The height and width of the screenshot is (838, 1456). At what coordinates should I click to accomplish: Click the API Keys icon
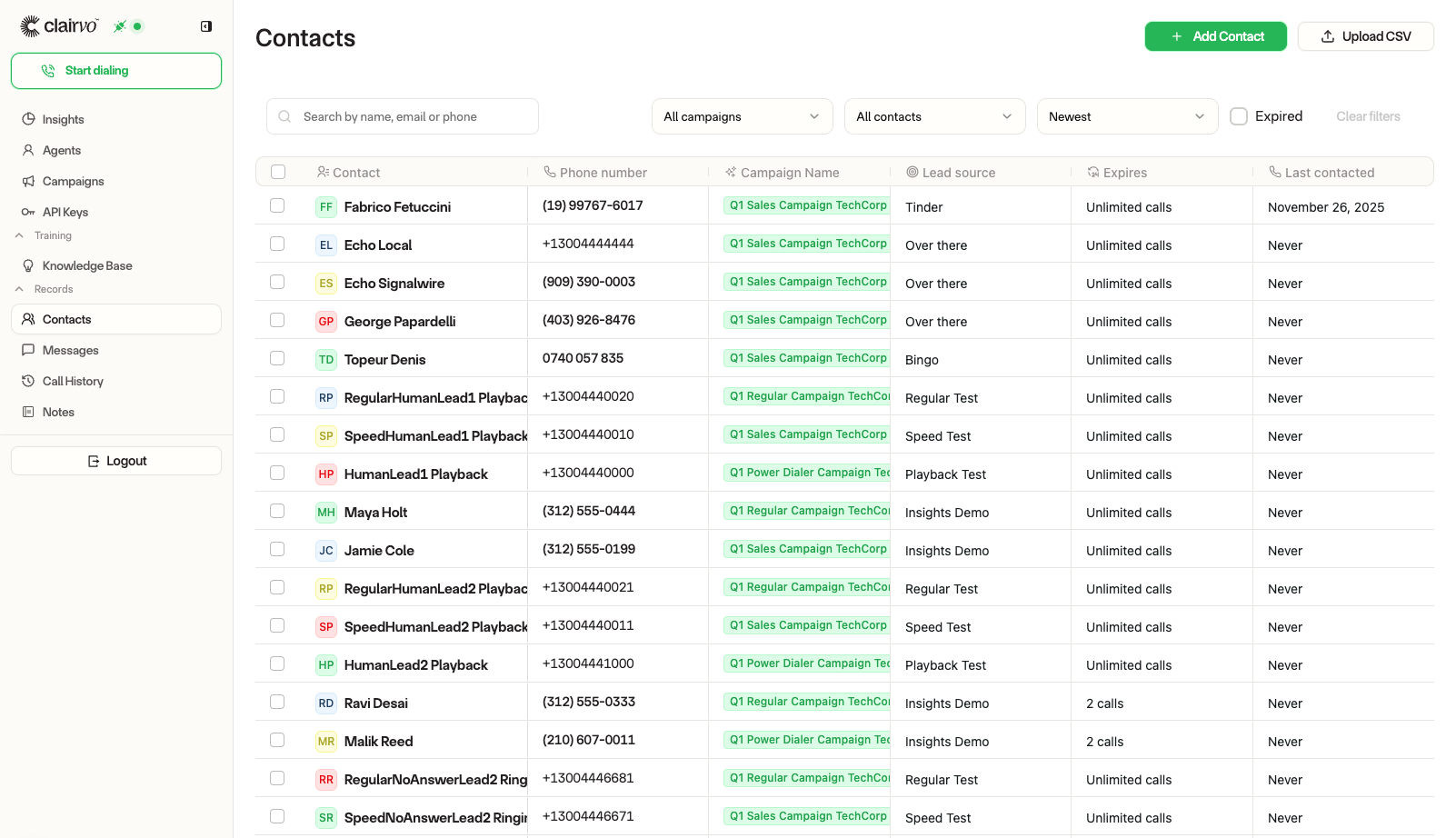point(30,212)
